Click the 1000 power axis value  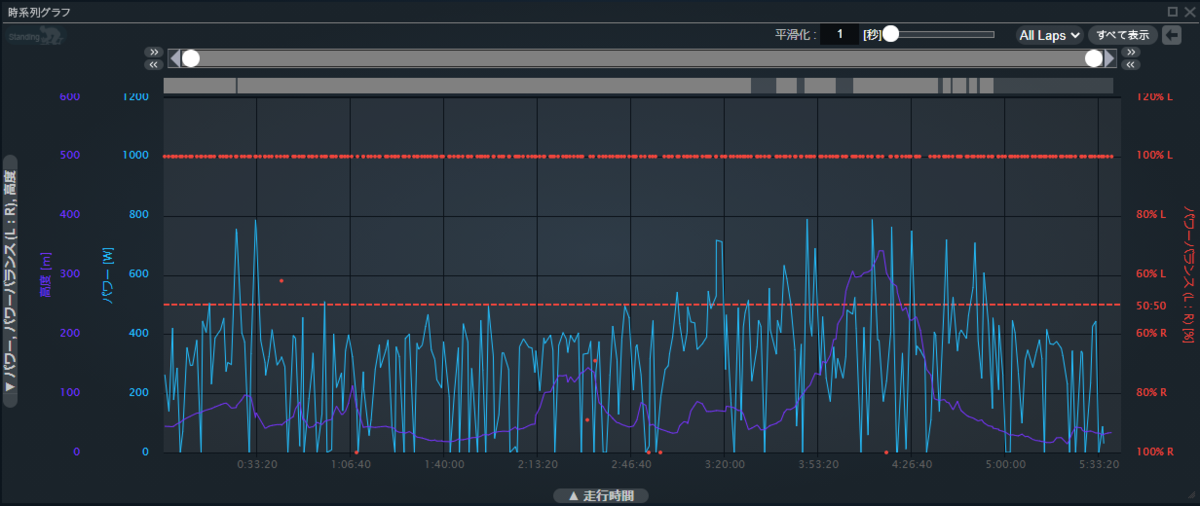pos(135,156)
